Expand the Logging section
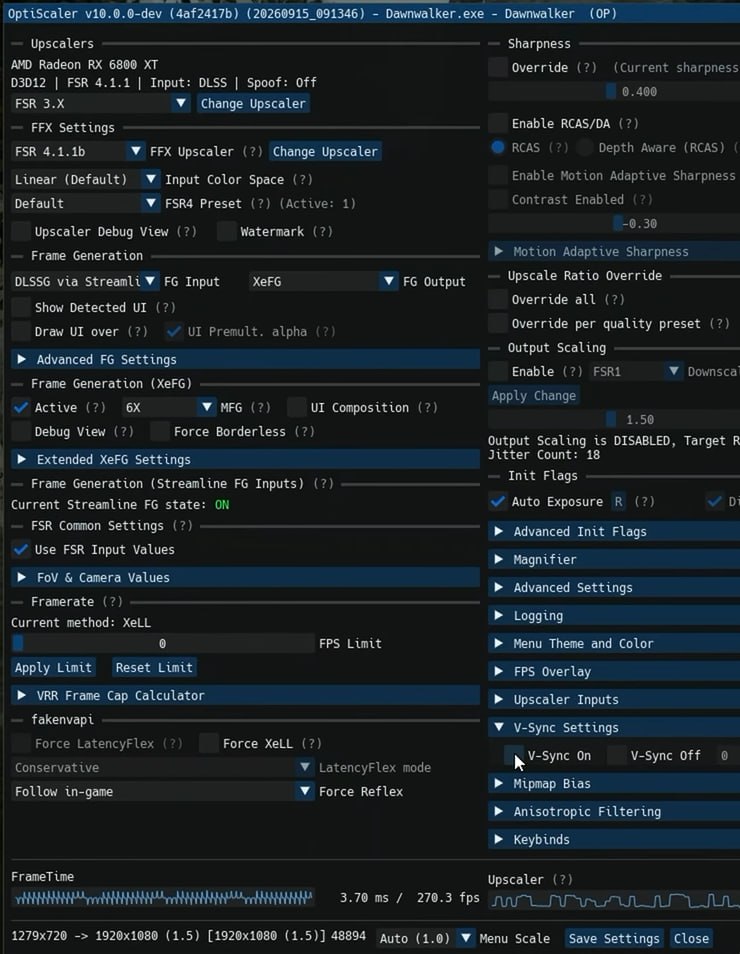 click(x=614, y=615)
